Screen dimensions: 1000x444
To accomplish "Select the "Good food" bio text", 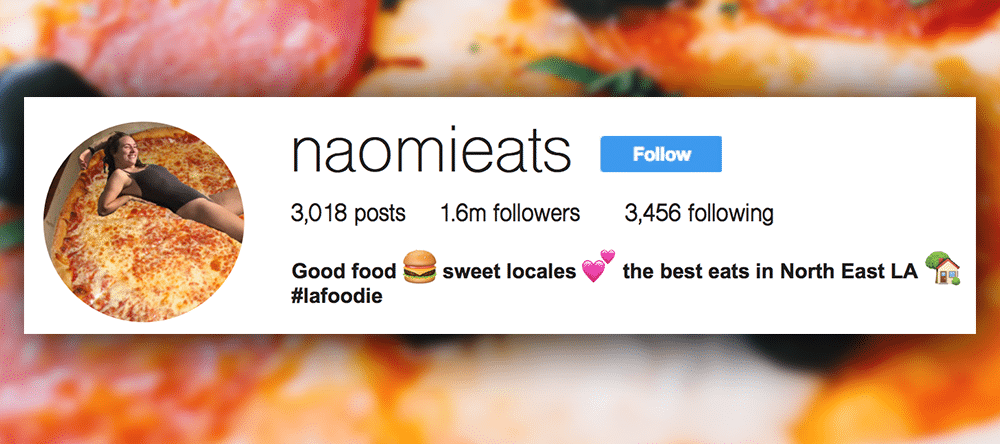I will [343, 271].
